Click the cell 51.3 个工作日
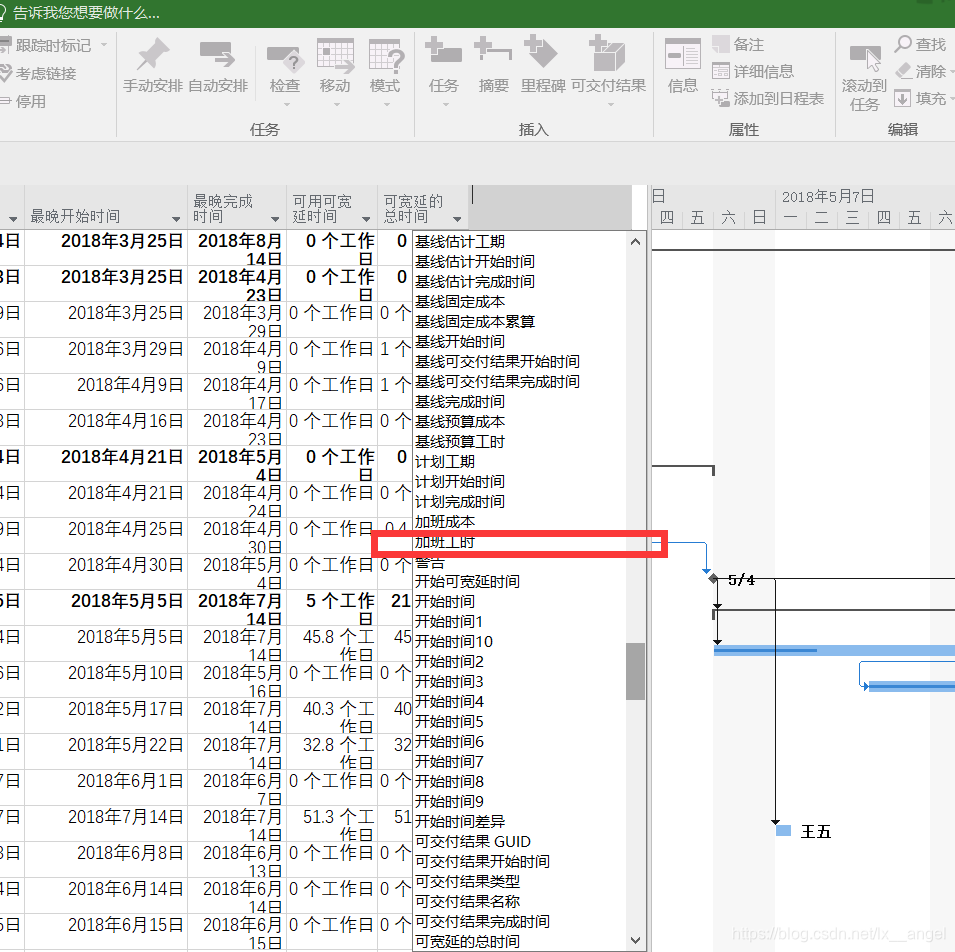Image resolution: width=955 pixels, height=952 pixels. (333, 823)
